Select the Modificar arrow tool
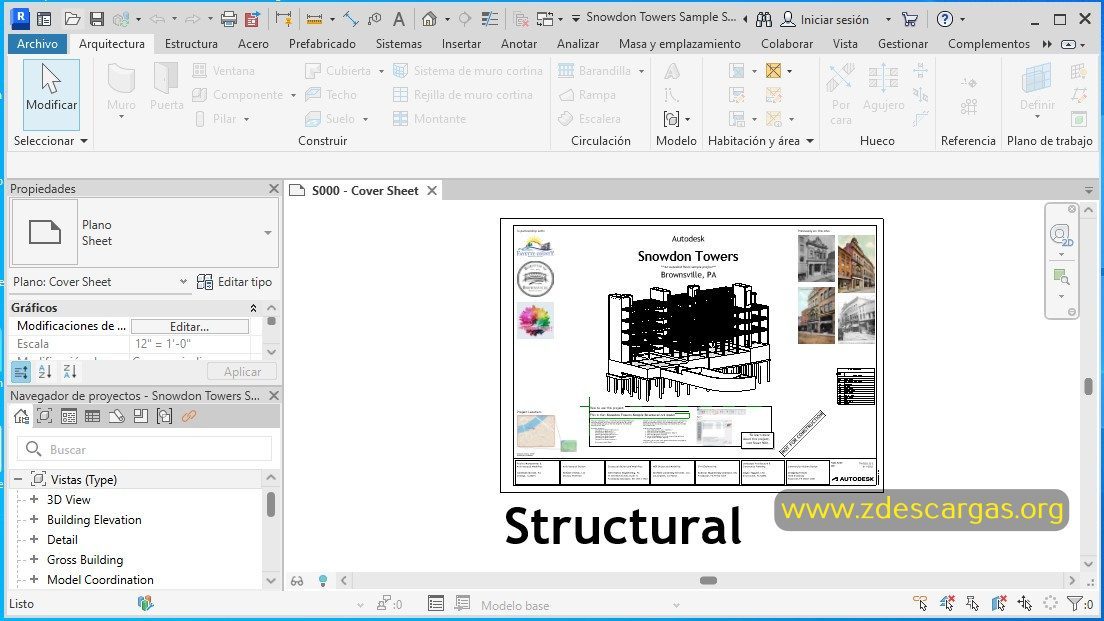Screen dimensions: 1104x621 (x=51, y=94)
